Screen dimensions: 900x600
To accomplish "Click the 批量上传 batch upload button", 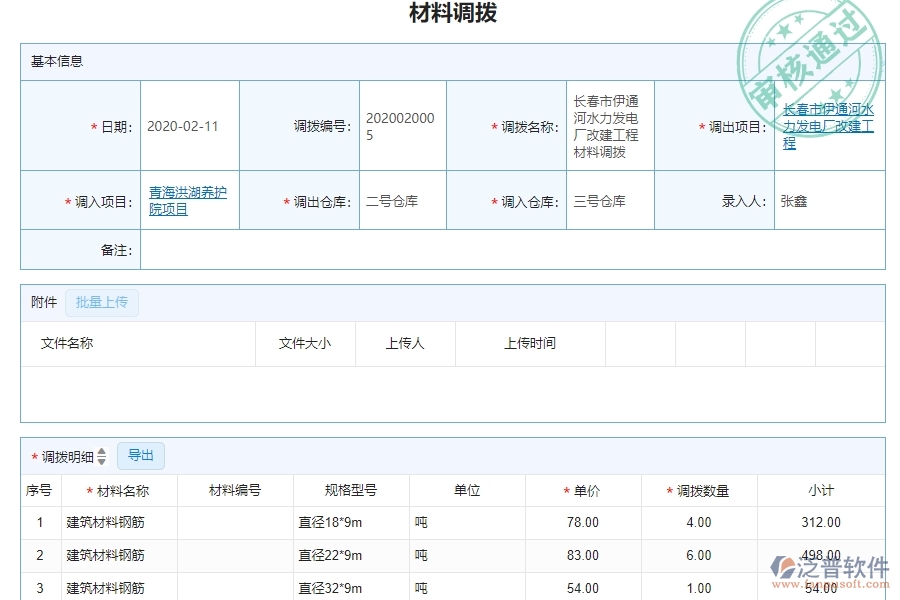I will click(101, 302).
